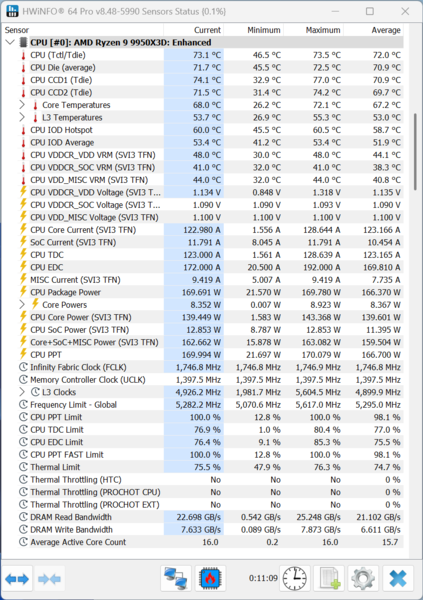Viewport: 423px width, 600px height.
Task: Click the expand-view double arrows icon
Action: click(17, 579)
